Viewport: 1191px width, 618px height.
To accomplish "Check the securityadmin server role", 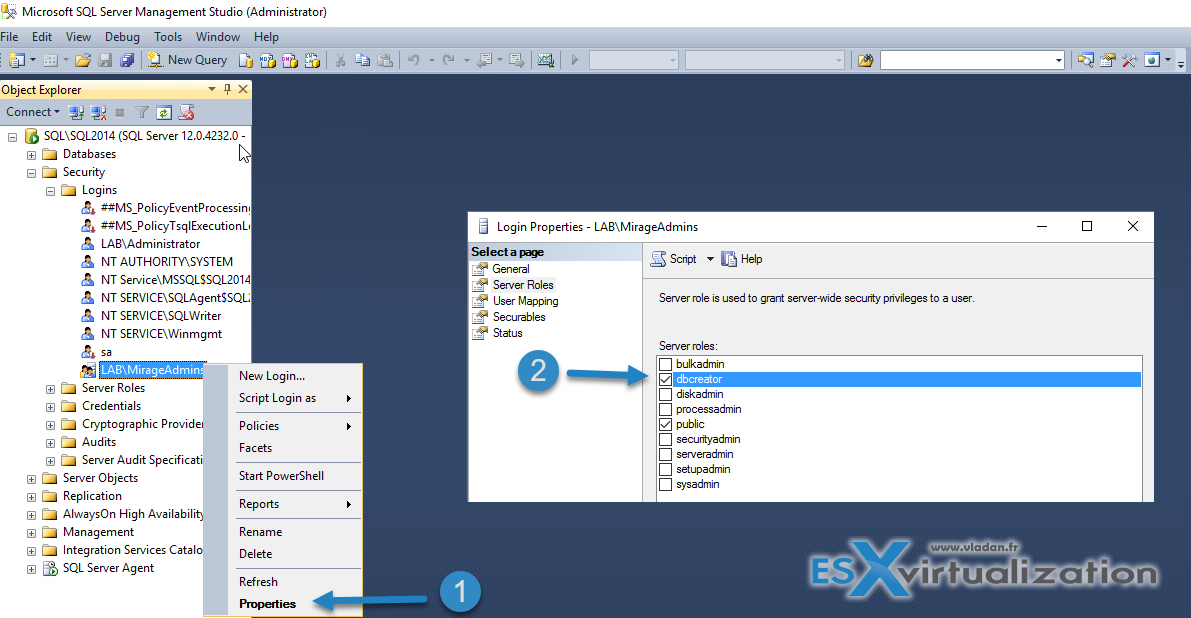I will 665,439.
